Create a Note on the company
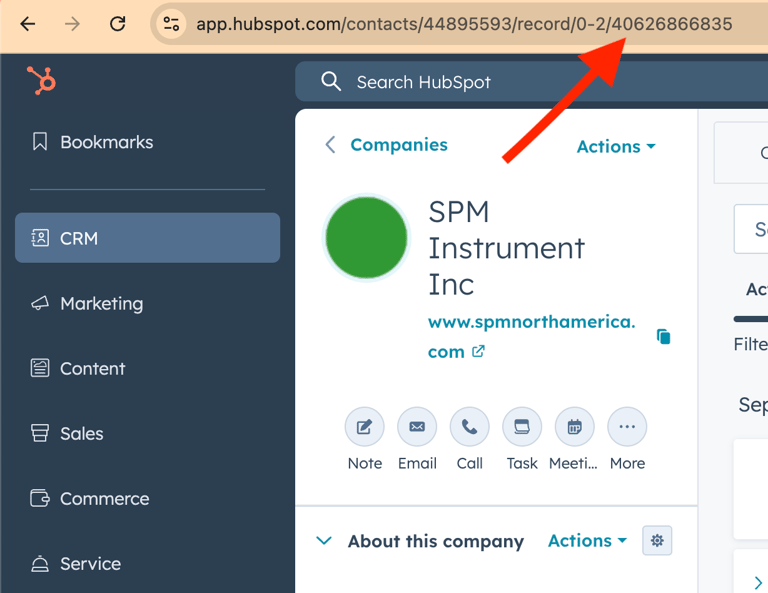The width and height of the screenshot is (768, 593). [x=364, y=428]
